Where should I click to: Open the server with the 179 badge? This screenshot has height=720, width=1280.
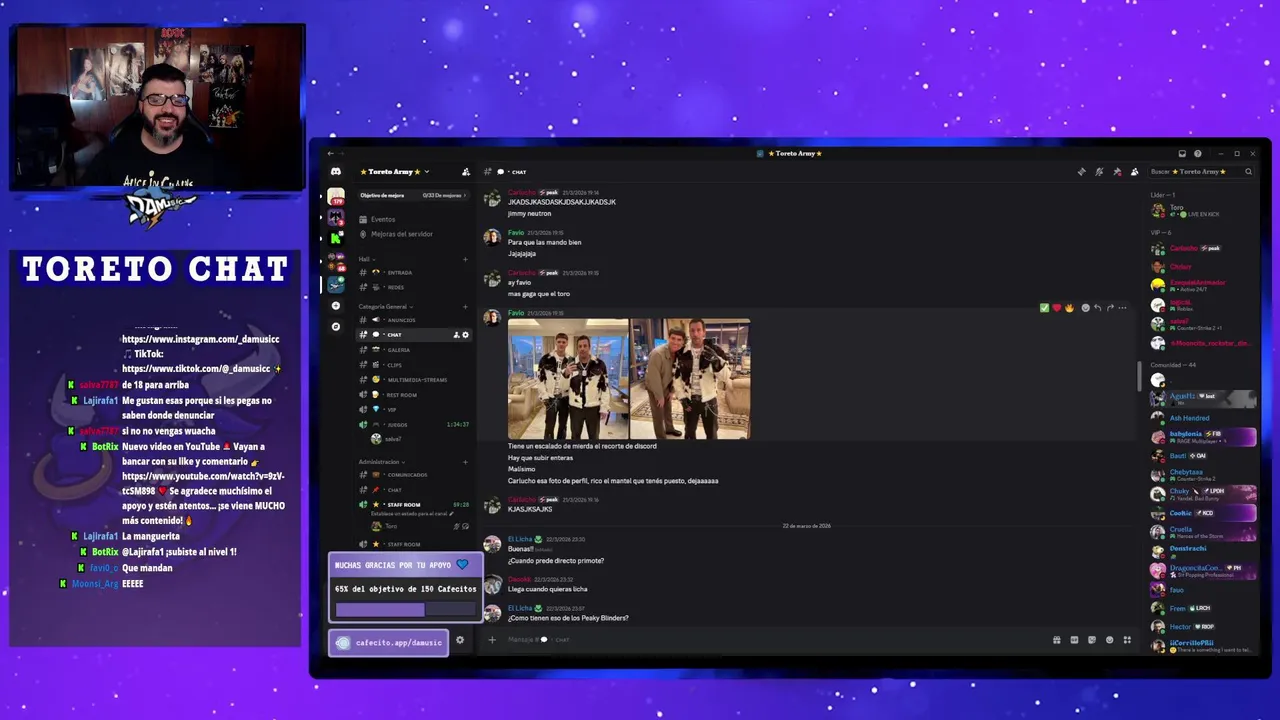pos(336,197)
